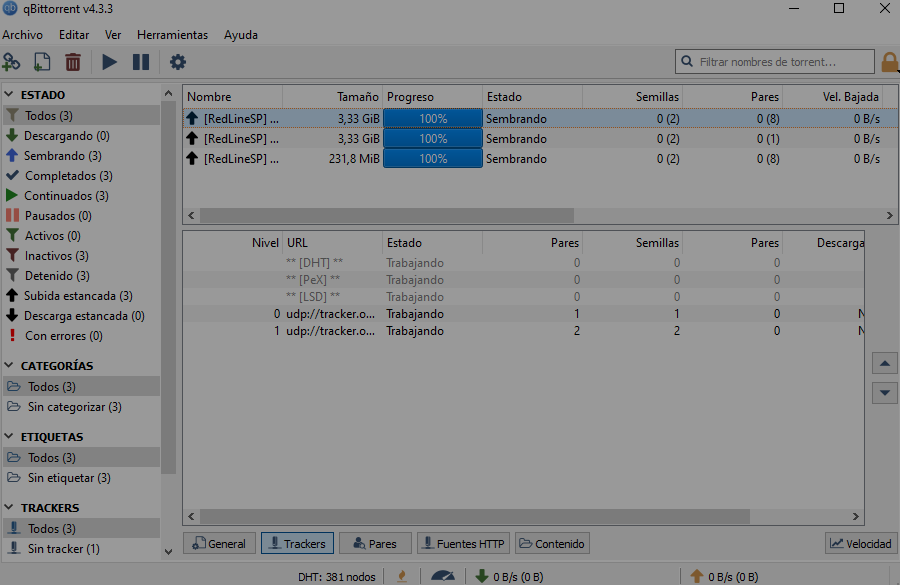Move tracker down arrow button
Viewport: 900px width, 585px height.
pyautogui.click(x=885, y=393)
